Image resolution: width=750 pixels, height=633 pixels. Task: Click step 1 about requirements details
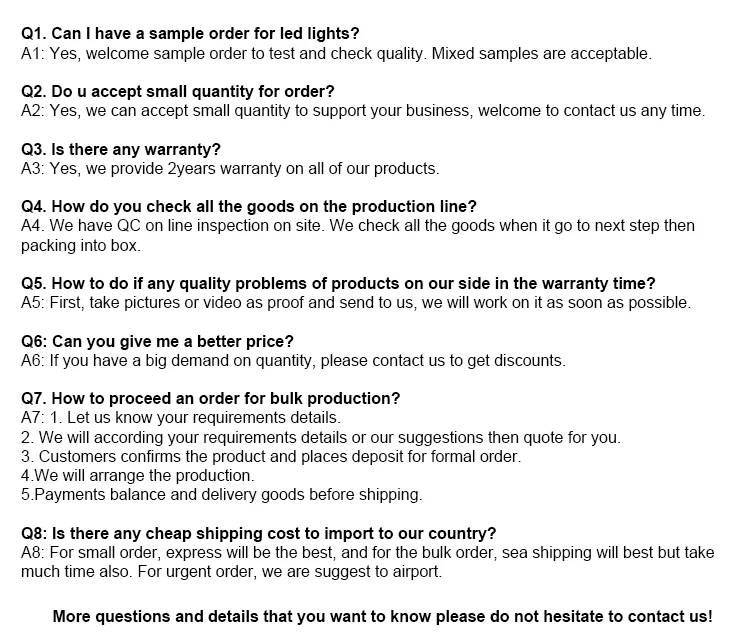[x=181, y=418]
